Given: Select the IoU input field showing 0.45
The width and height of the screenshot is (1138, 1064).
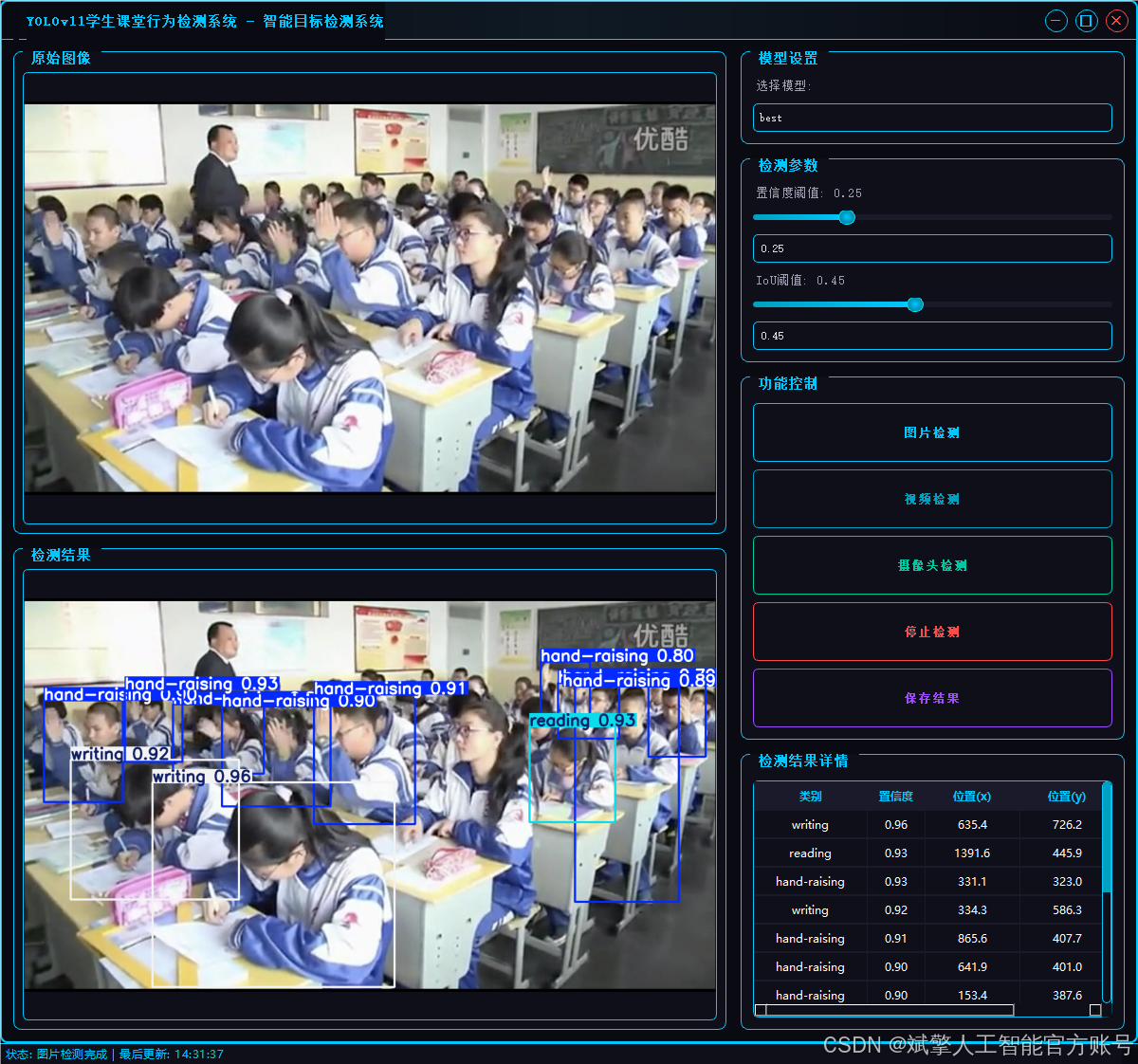Looking at the screenshot, I should pos(932,335).
